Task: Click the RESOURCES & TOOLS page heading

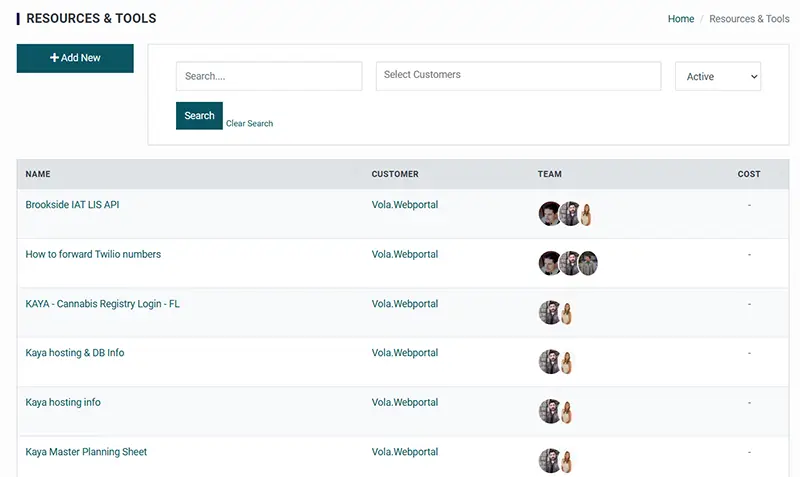Action: coord(91,18)
